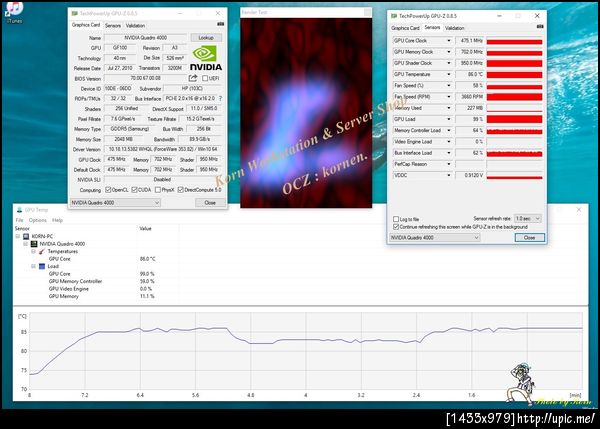Click the BIOS export share icon
This screenshot has height=429, width=600.
click(193, 78)
